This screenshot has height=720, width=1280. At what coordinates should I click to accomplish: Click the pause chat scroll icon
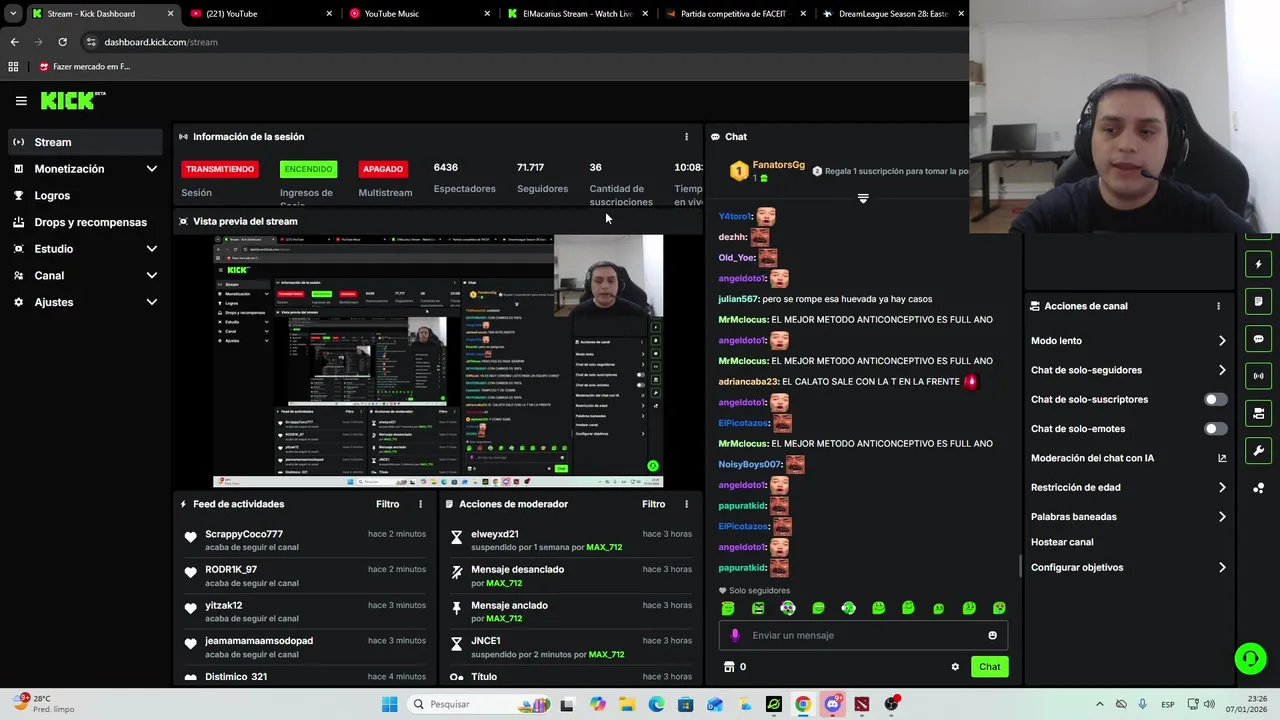(863, 198)
